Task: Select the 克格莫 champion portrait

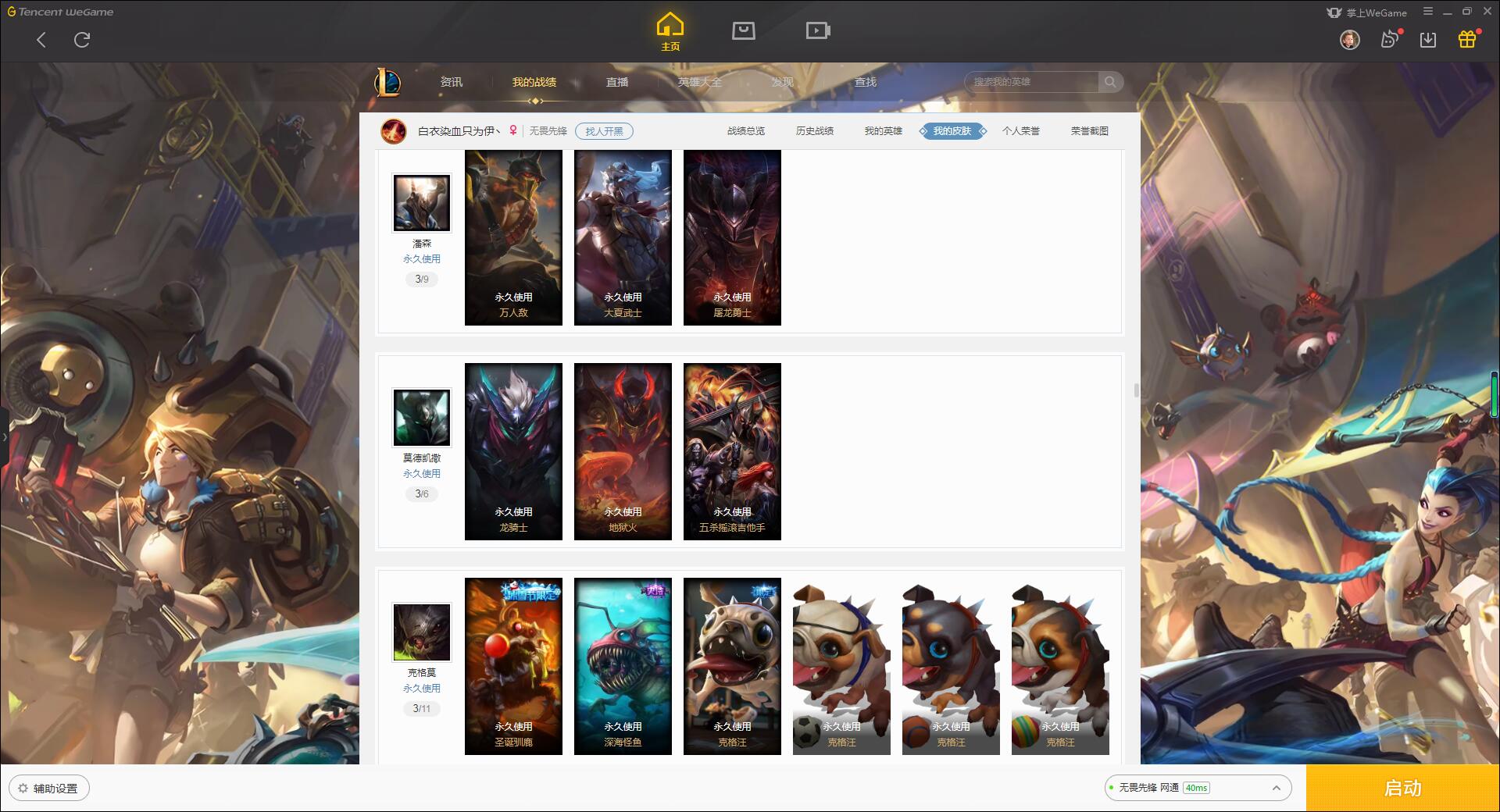Action: pos(422,632)
